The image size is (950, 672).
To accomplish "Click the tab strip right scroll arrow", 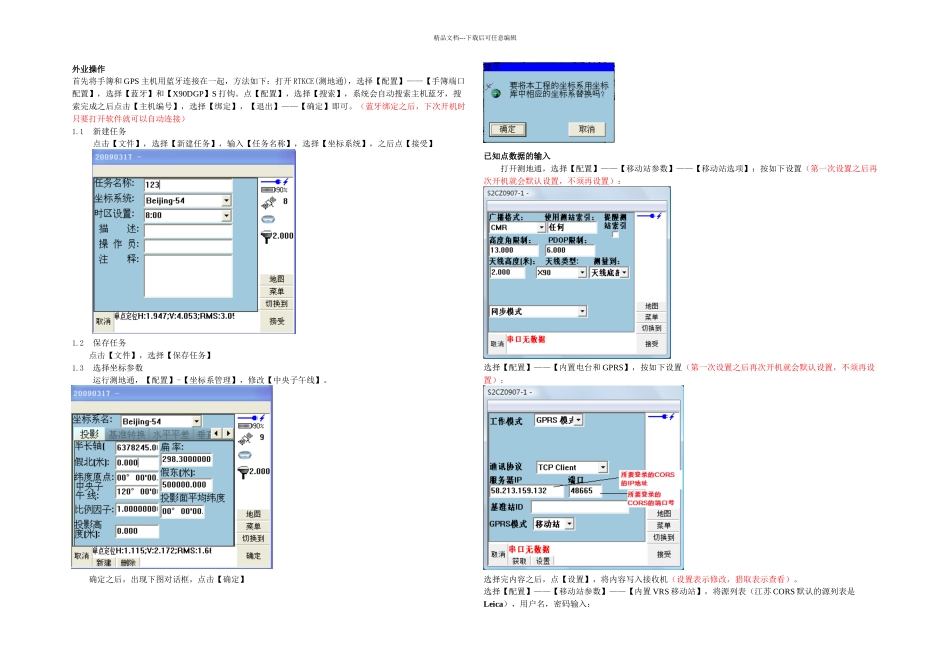I will pos(228,434).
